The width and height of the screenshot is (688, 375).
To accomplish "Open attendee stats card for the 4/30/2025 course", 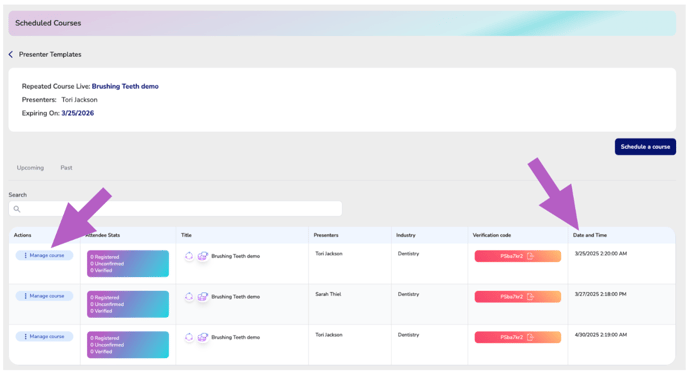I will click(128, 345).
